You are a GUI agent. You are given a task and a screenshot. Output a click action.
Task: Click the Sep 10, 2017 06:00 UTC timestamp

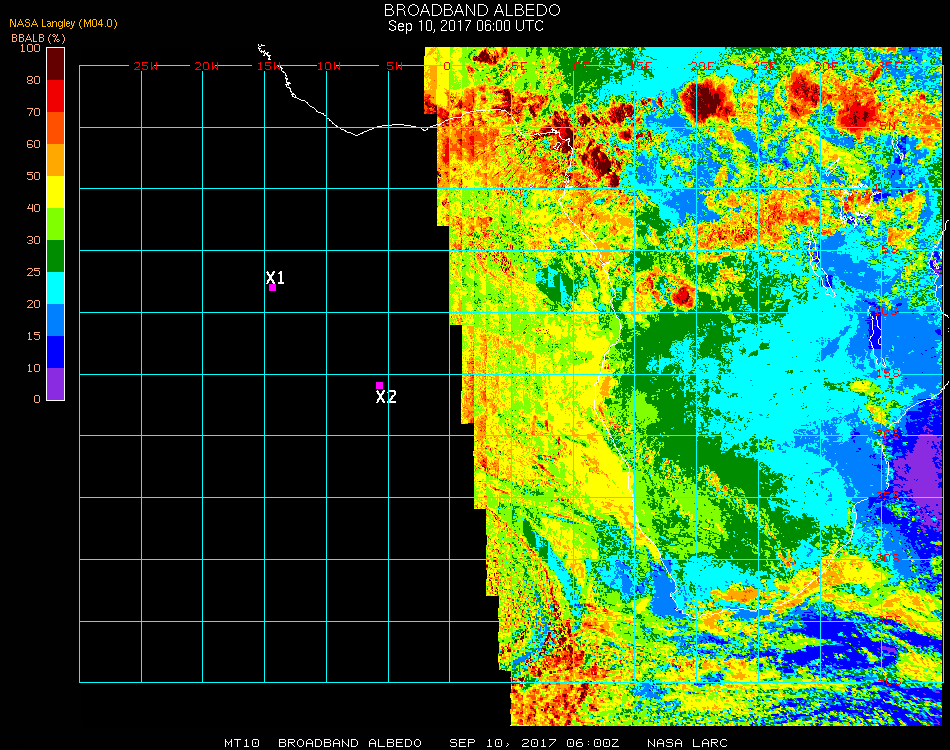click(465, 26)
